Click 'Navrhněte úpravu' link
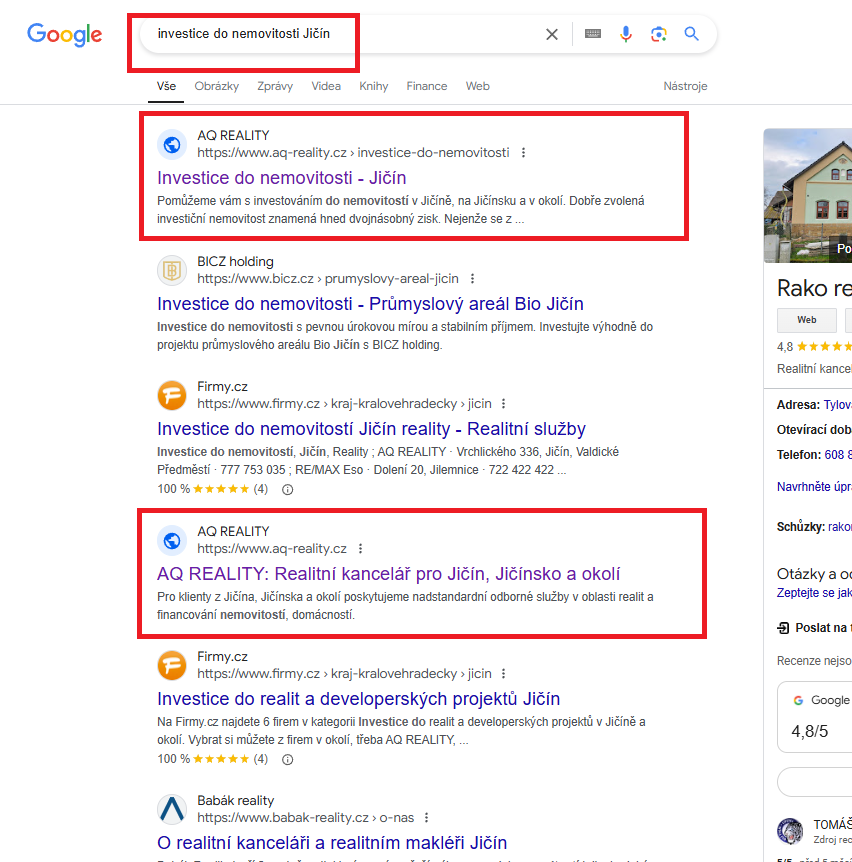Viewport: 852px width, 862px height. click(814, 487)
